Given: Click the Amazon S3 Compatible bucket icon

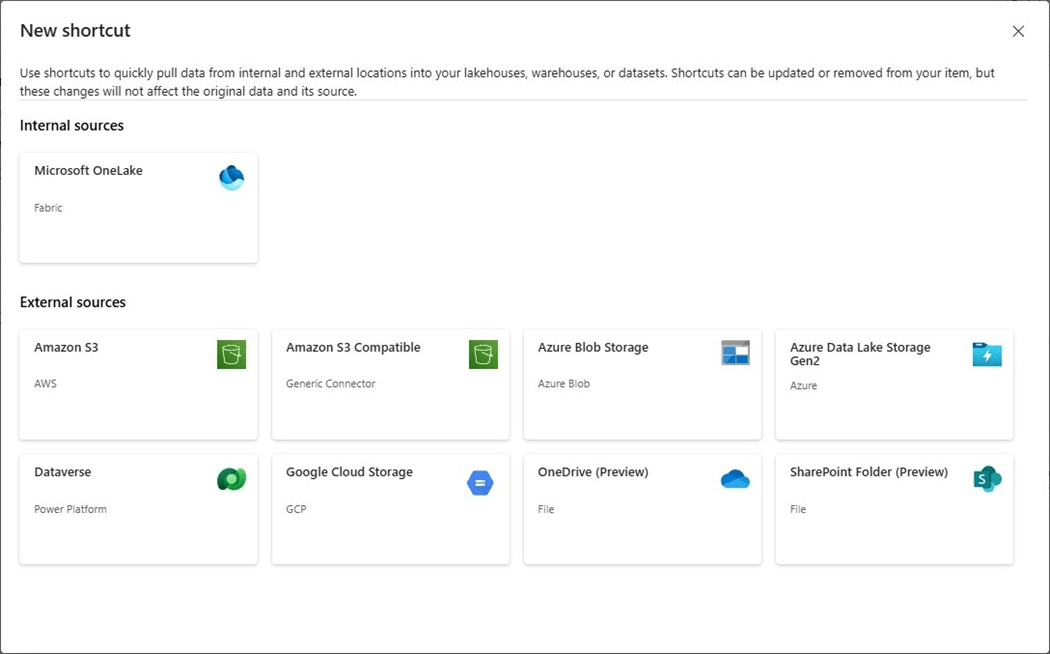Looking at the screenshot, I should (483, 354).
